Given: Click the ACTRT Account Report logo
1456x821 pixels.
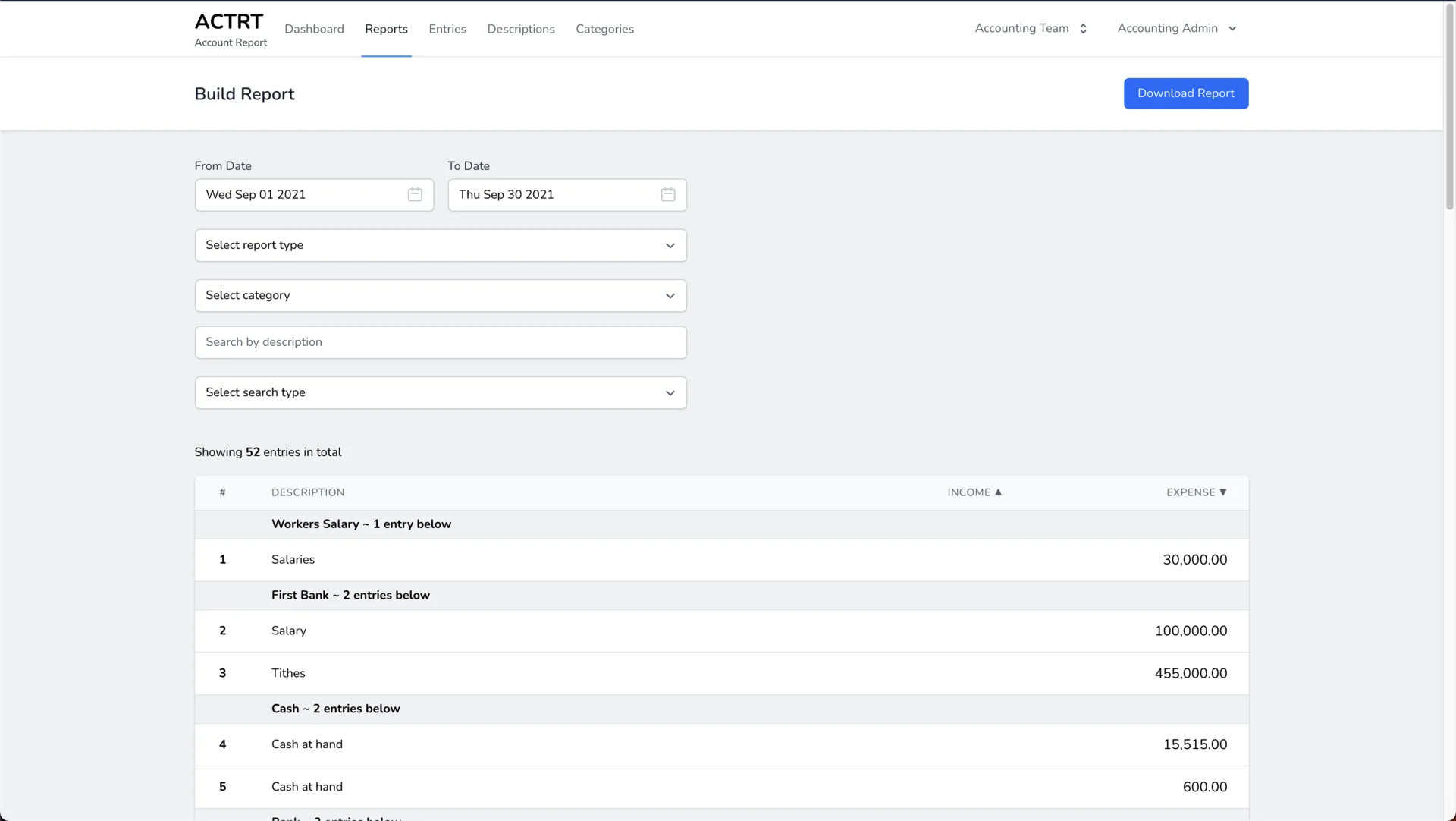Looking at the screenshot, I should pos(231,30).
